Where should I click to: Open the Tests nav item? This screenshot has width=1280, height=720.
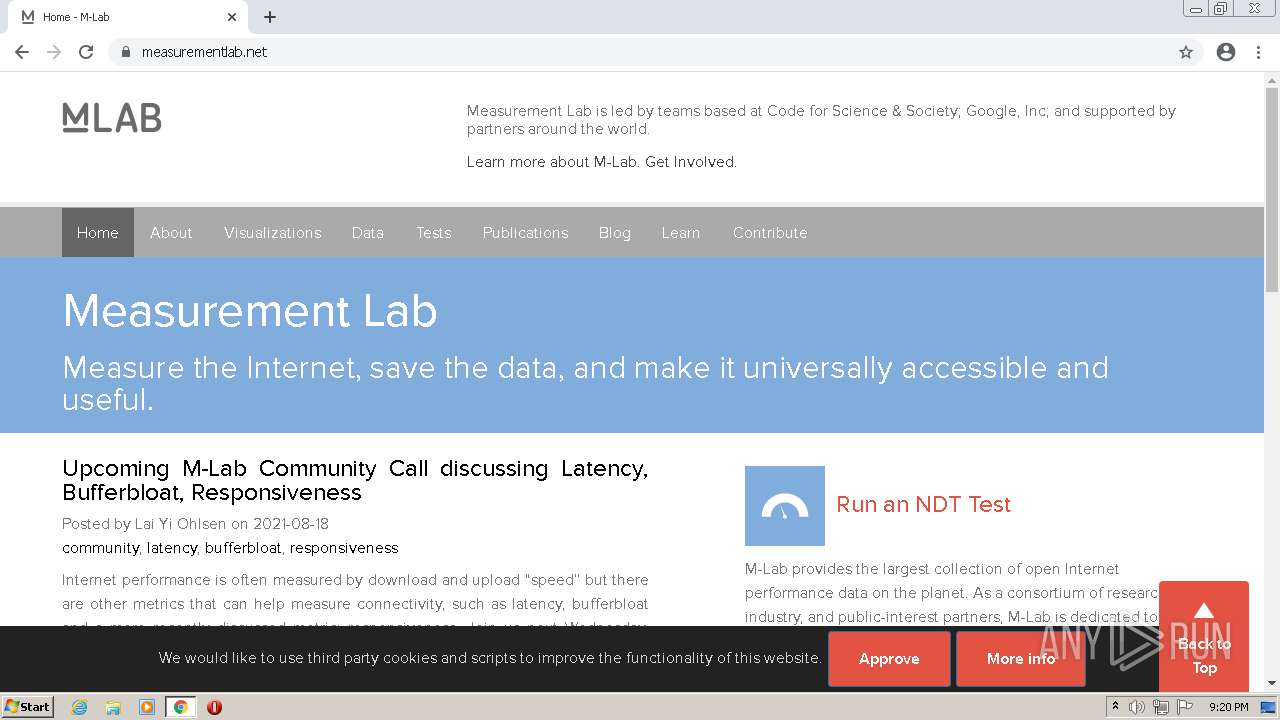pos(434,232)
